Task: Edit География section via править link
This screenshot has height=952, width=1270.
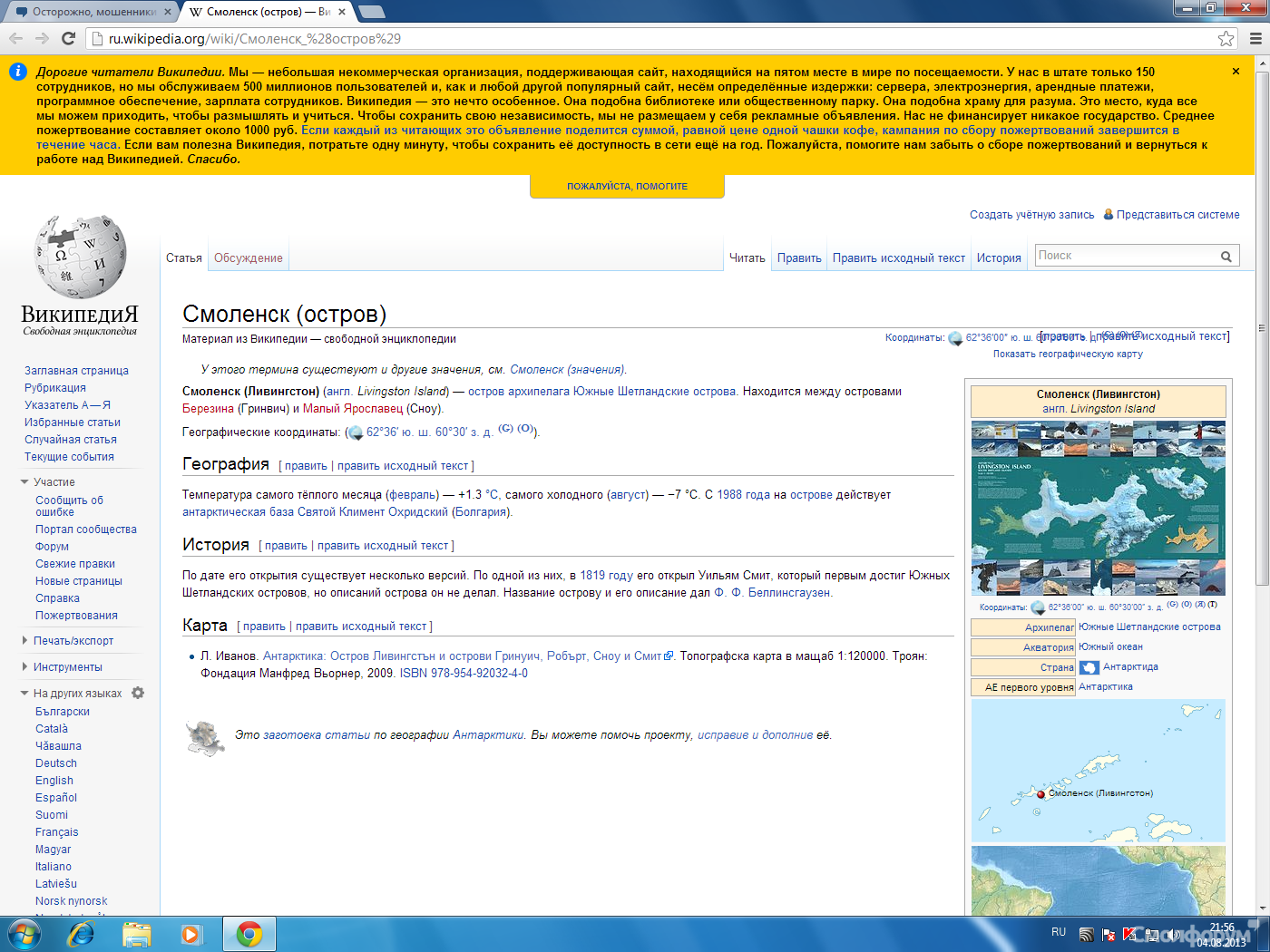Action: pyautogui.click(x=306, y=466)
